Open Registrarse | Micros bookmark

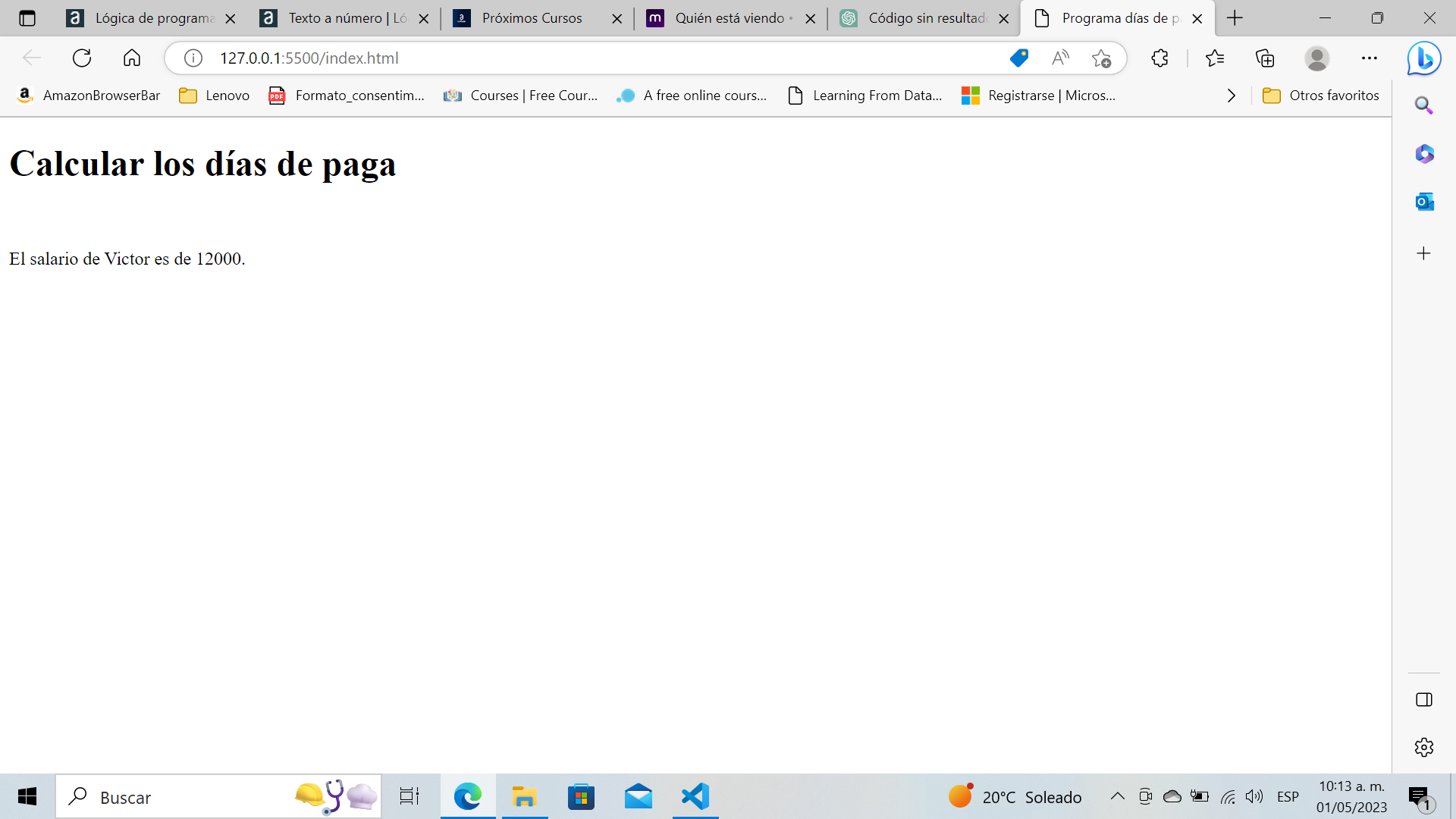click(1038, 96)
